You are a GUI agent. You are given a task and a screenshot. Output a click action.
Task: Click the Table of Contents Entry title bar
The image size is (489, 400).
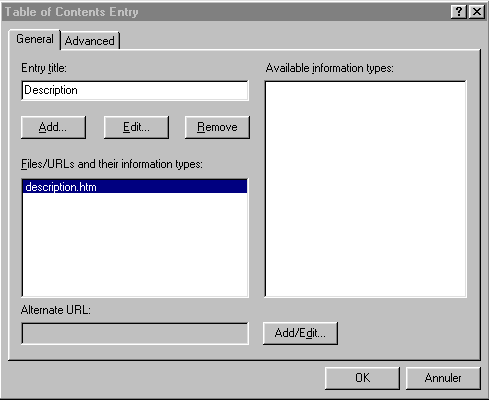click(227, 12)
